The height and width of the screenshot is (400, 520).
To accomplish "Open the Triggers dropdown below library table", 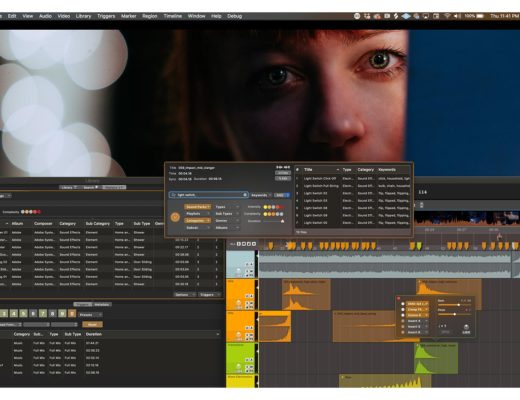I will (x=209, y=295).
